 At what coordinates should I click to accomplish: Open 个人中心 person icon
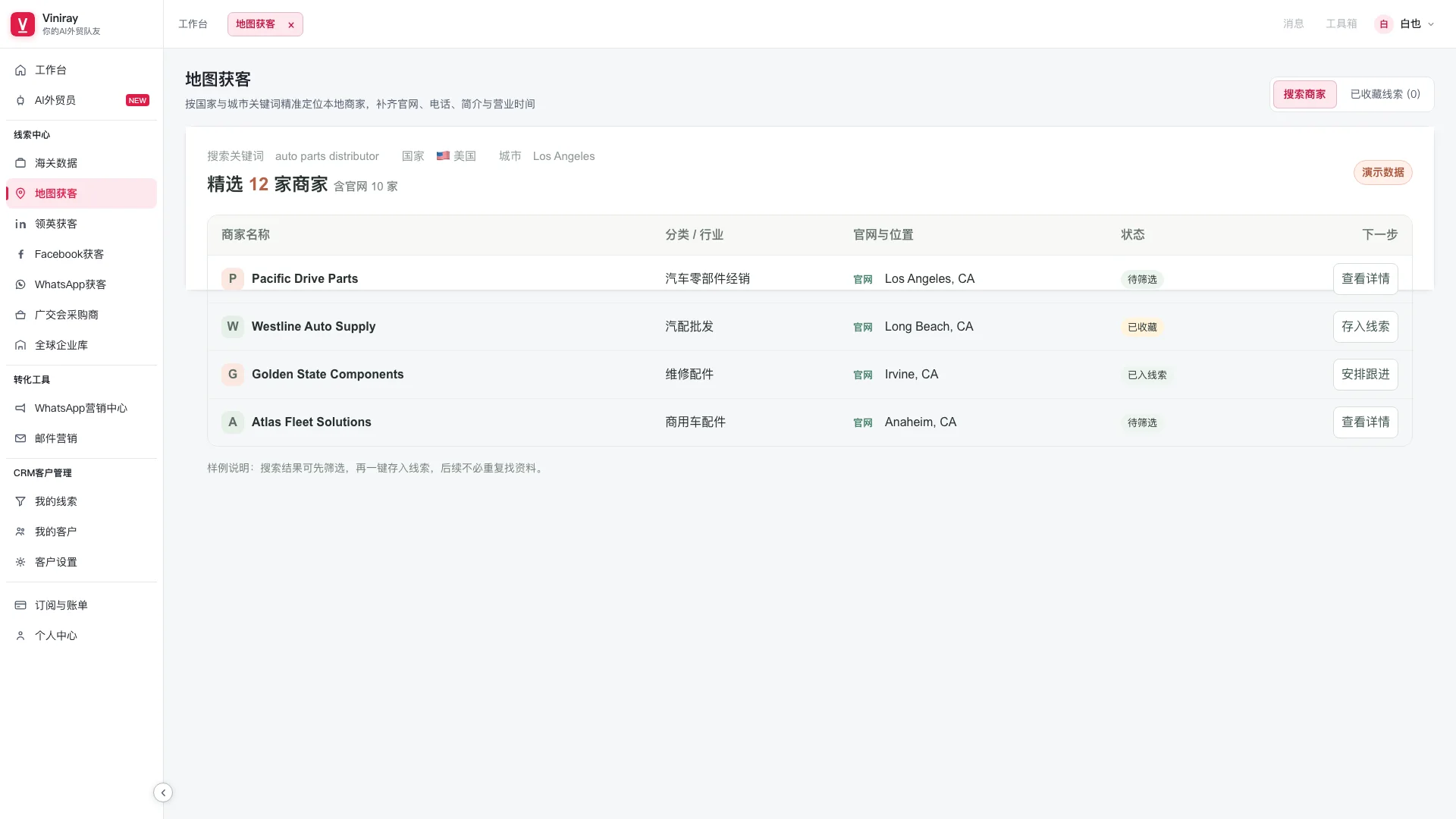[x=20, y=635]
